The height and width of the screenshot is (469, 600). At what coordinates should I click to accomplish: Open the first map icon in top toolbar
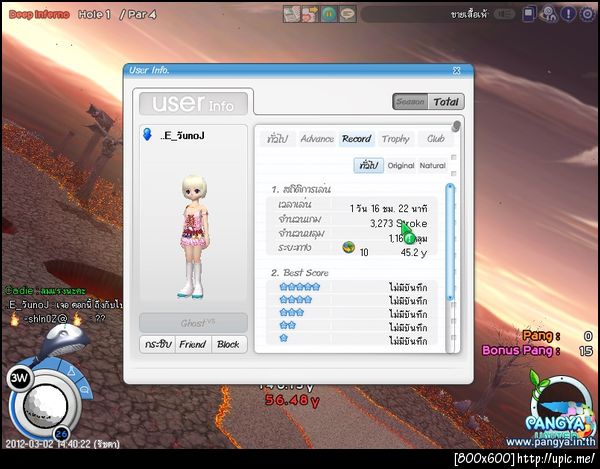pos(292,15)
